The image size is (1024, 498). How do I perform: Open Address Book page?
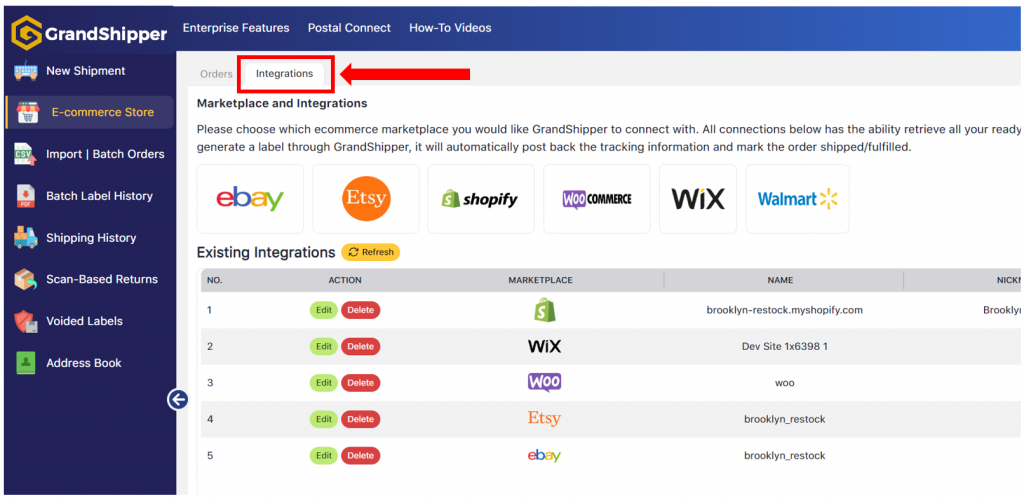coord(84,363)
